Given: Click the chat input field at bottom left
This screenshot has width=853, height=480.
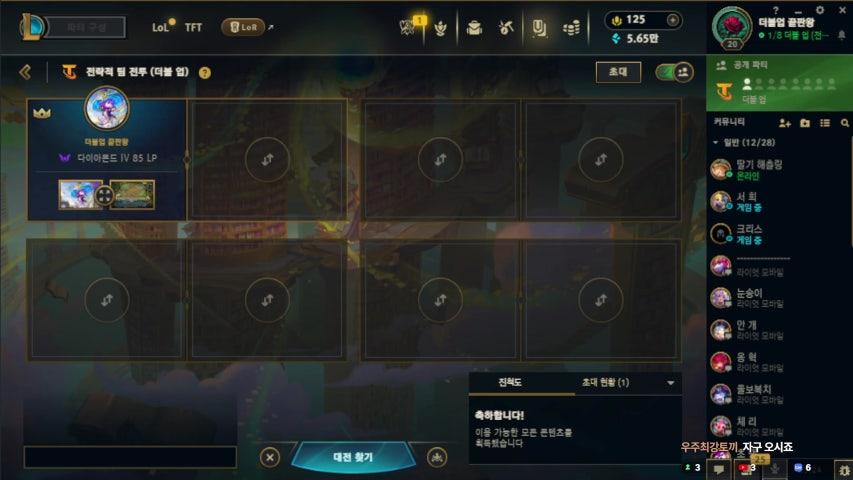Looking at the screenshot, I should (x=130, y=457).
